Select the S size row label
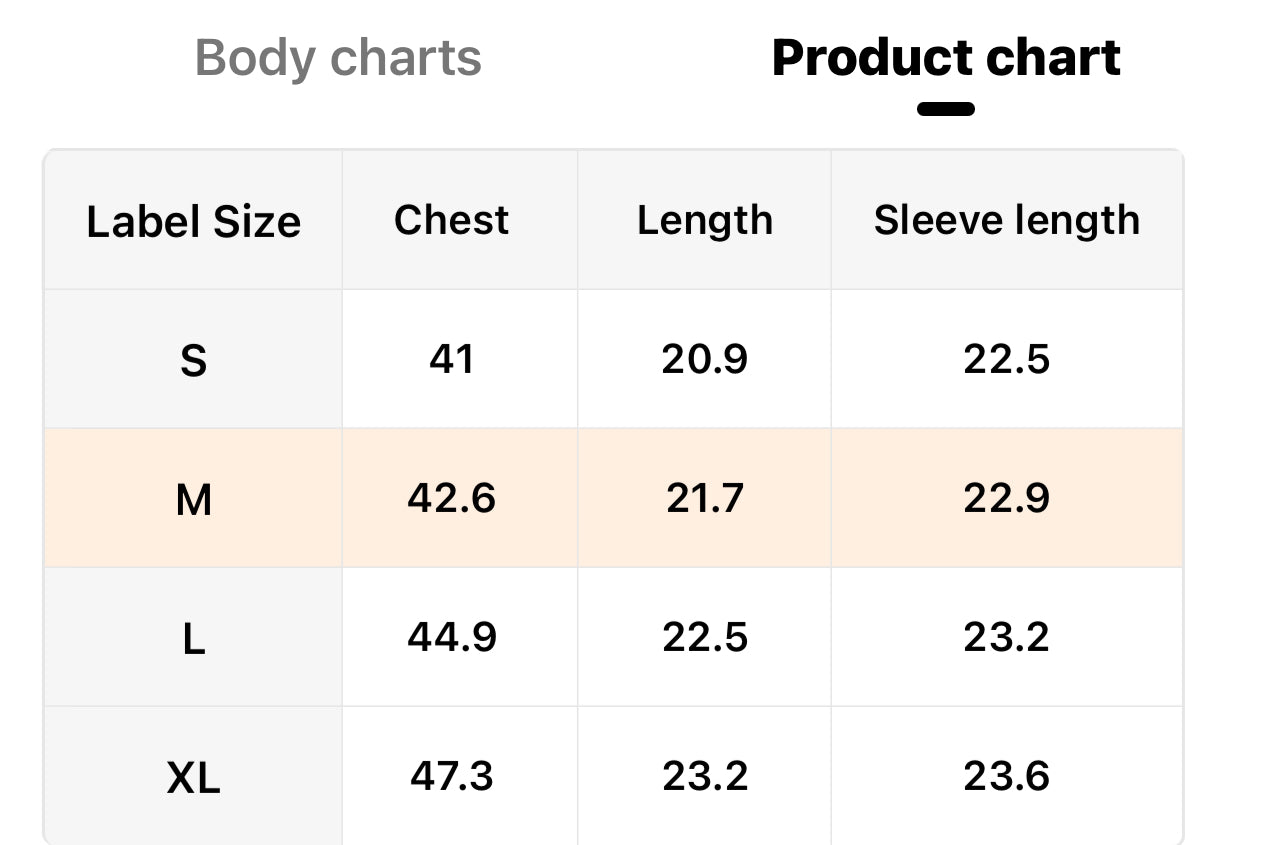Viewport: 1284px width, 845px height. (193, 360)
